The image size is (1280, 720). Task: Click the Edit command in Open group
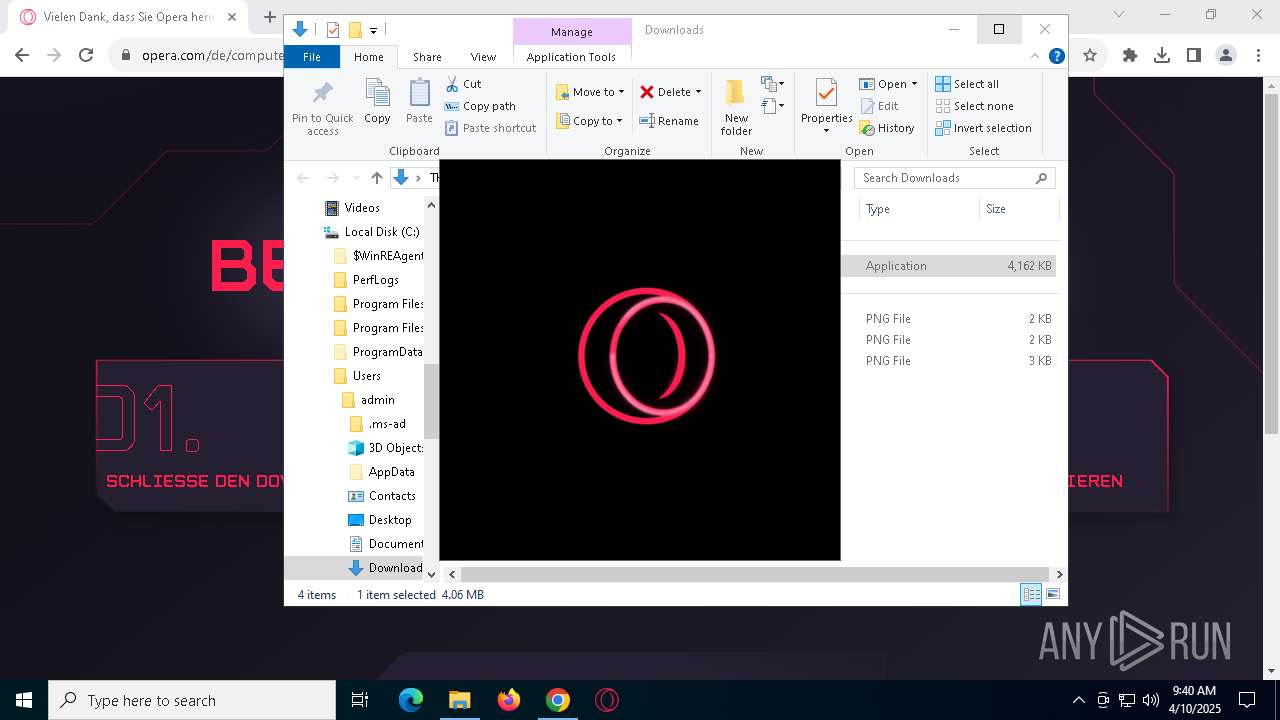pos(879,106)
